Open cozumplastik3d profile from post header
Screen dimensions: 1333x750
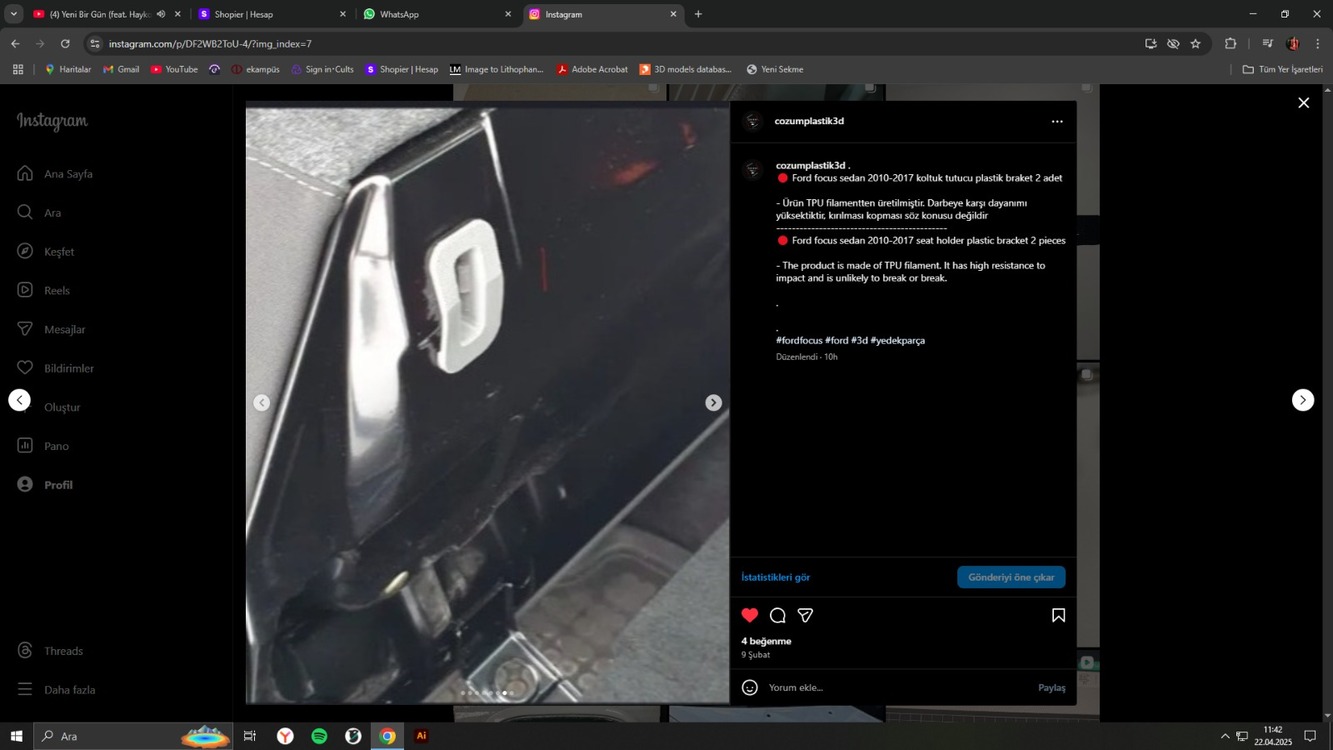pyautogui.click(x=809, y=121)
